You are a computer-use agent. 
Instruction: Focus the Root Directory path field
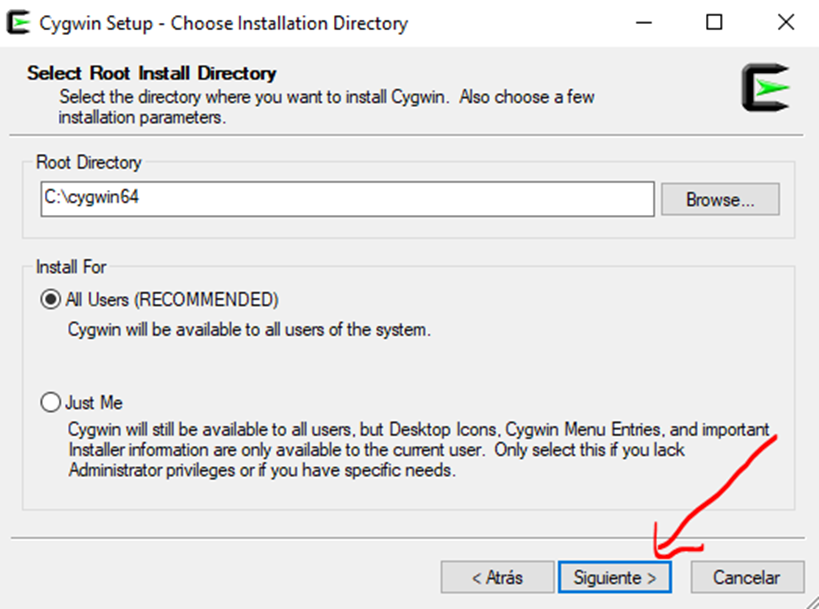tap(346, 199)
